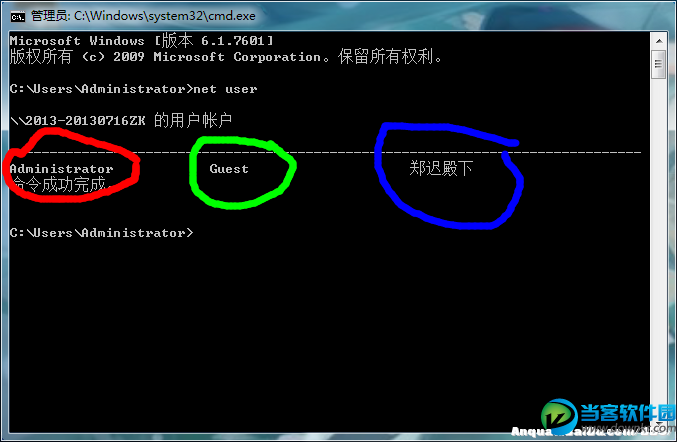
Task: Click the net user command text
Action: (x=225, y=89)
